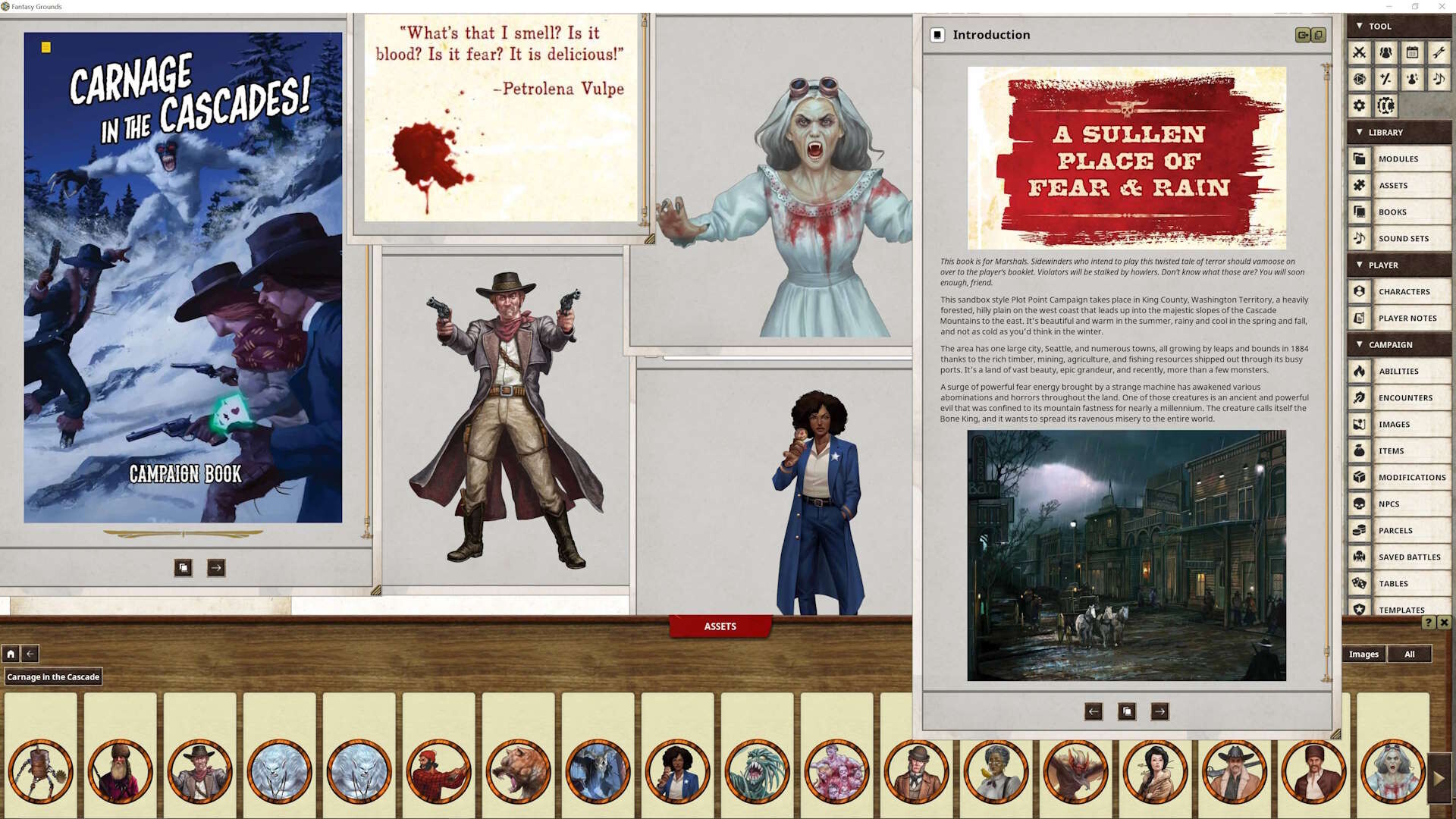Collapse the LIBRARY section header
Viewport: 1456px width, 819px height.
[1358, 132]
